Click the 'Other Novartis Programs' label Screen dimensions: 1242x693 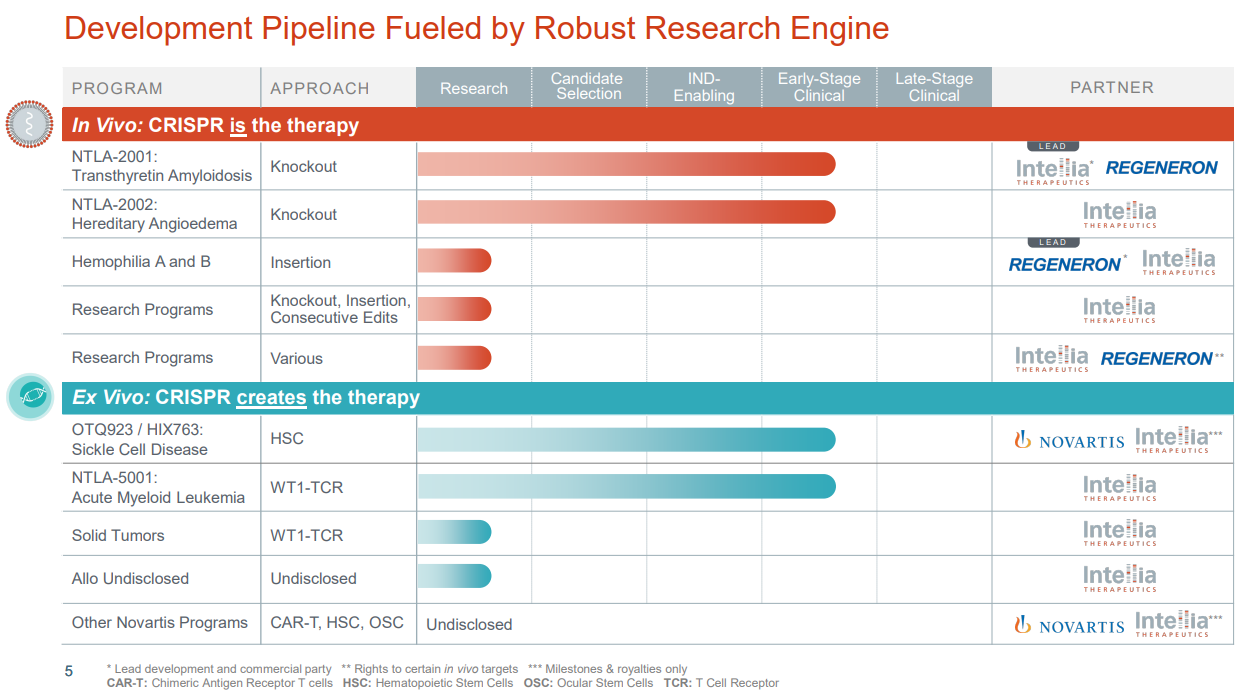(x=160, y=622)
